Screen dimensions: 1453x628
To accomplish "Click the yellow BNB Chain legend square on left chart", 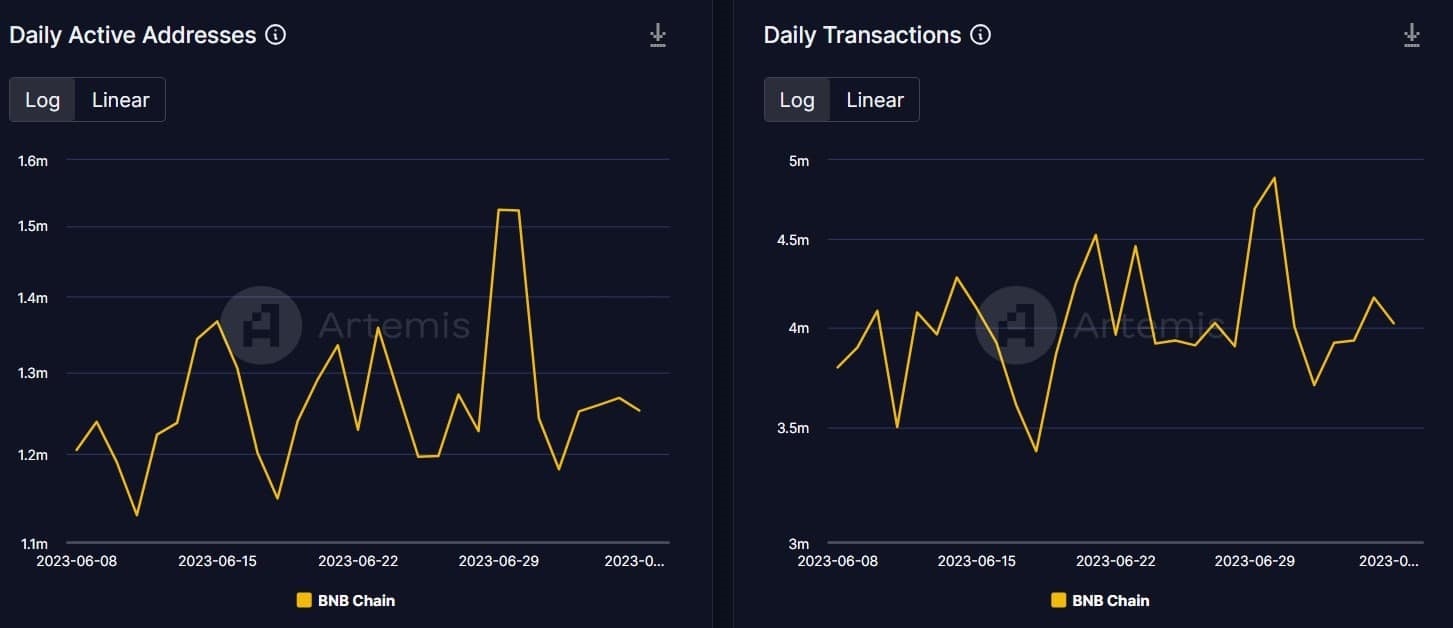I will pos(302,600).
